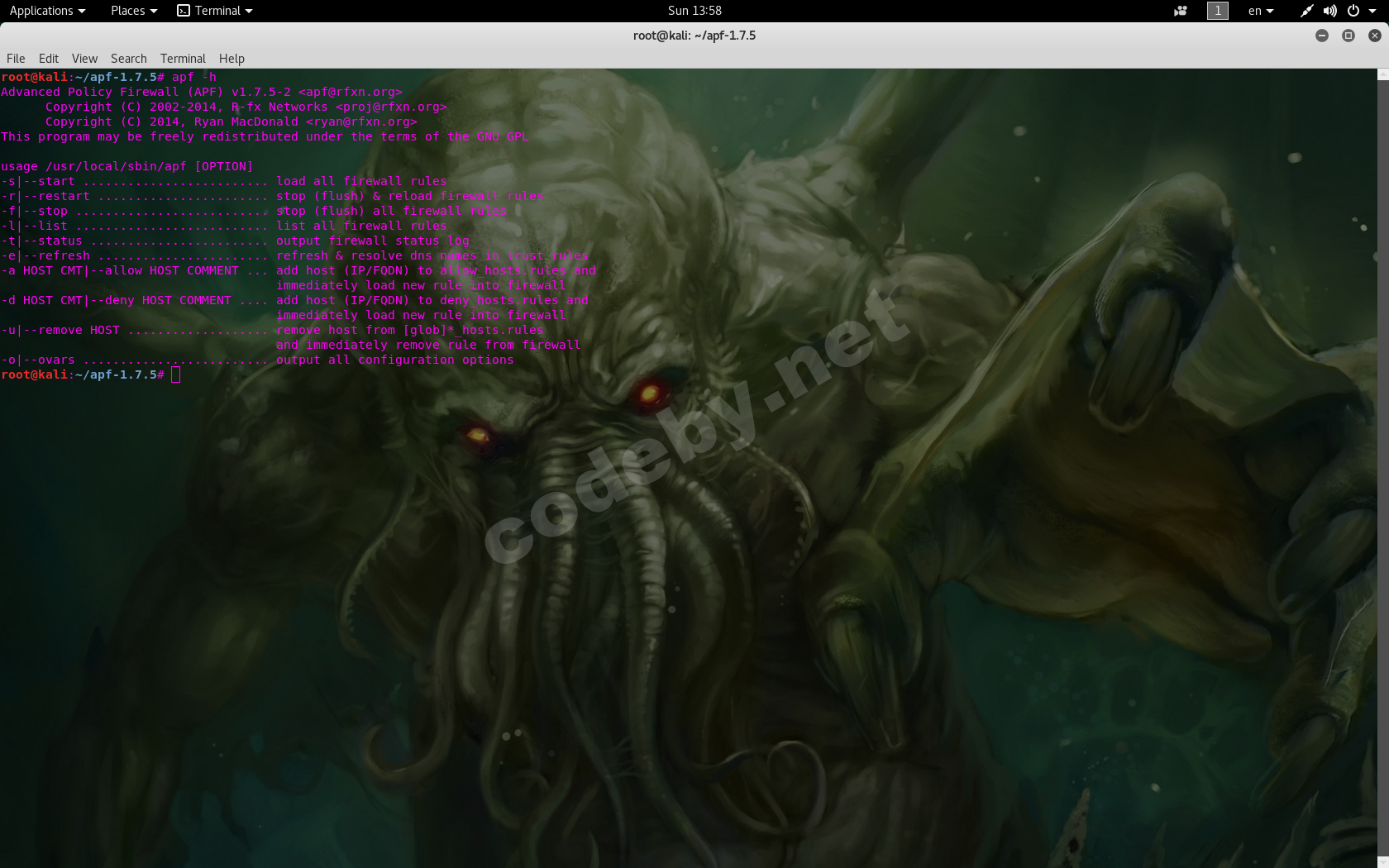Viewport: 1389px width, 868px height.
Task: Click the volume speaker icon
Action: (x=1329, y=11)
